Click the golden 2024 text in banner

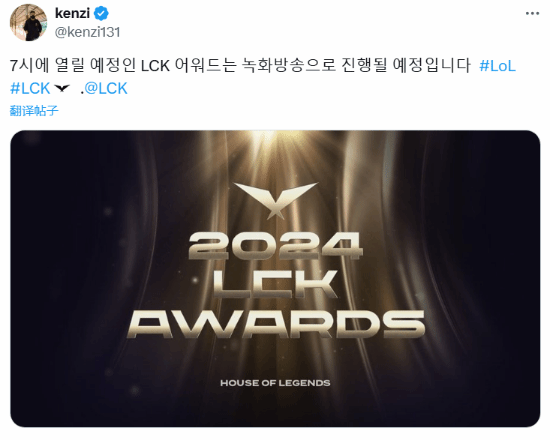(276, 246)
